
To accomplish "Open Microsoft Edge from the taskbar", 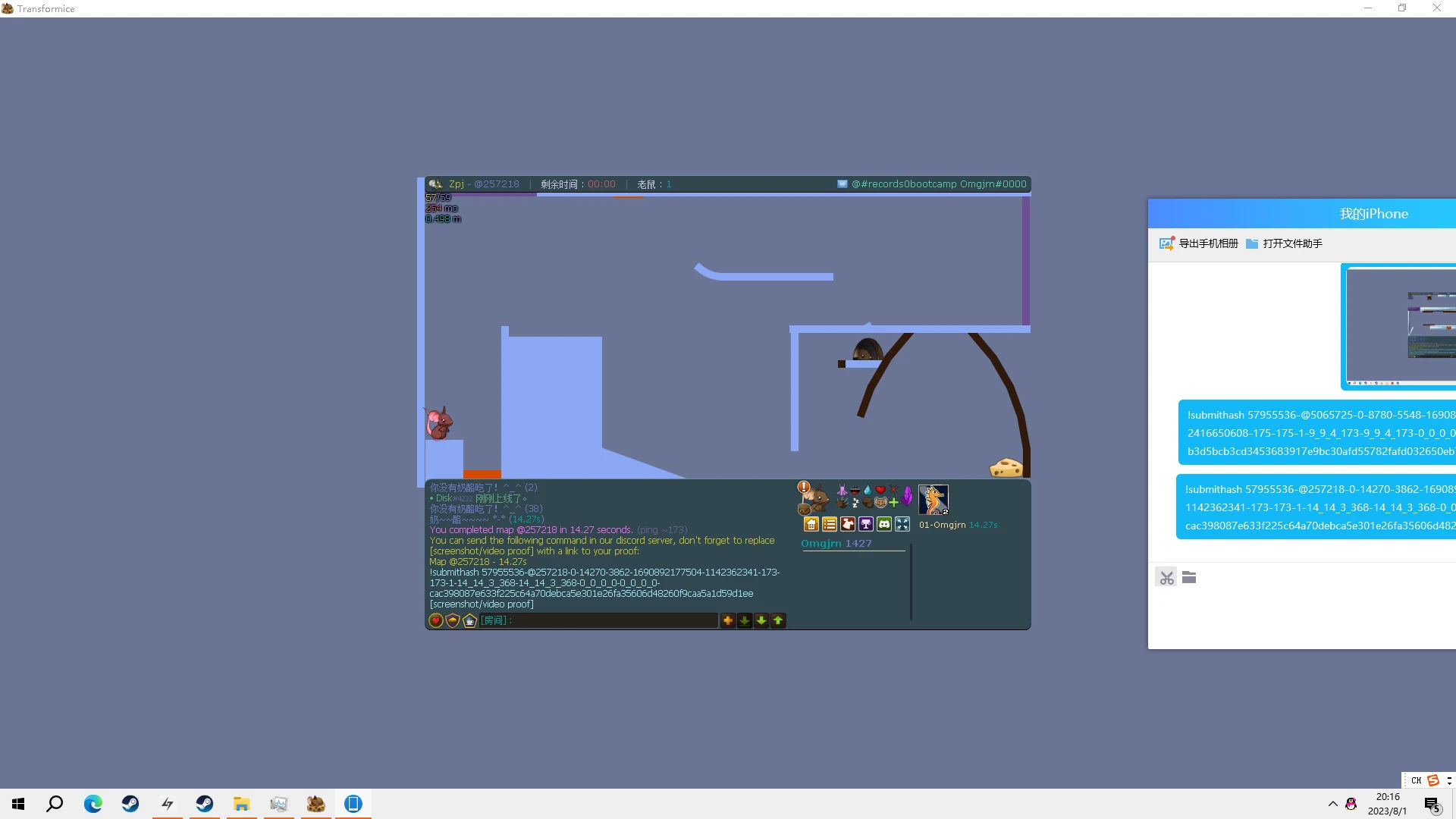I will click(x=93, y=804).
